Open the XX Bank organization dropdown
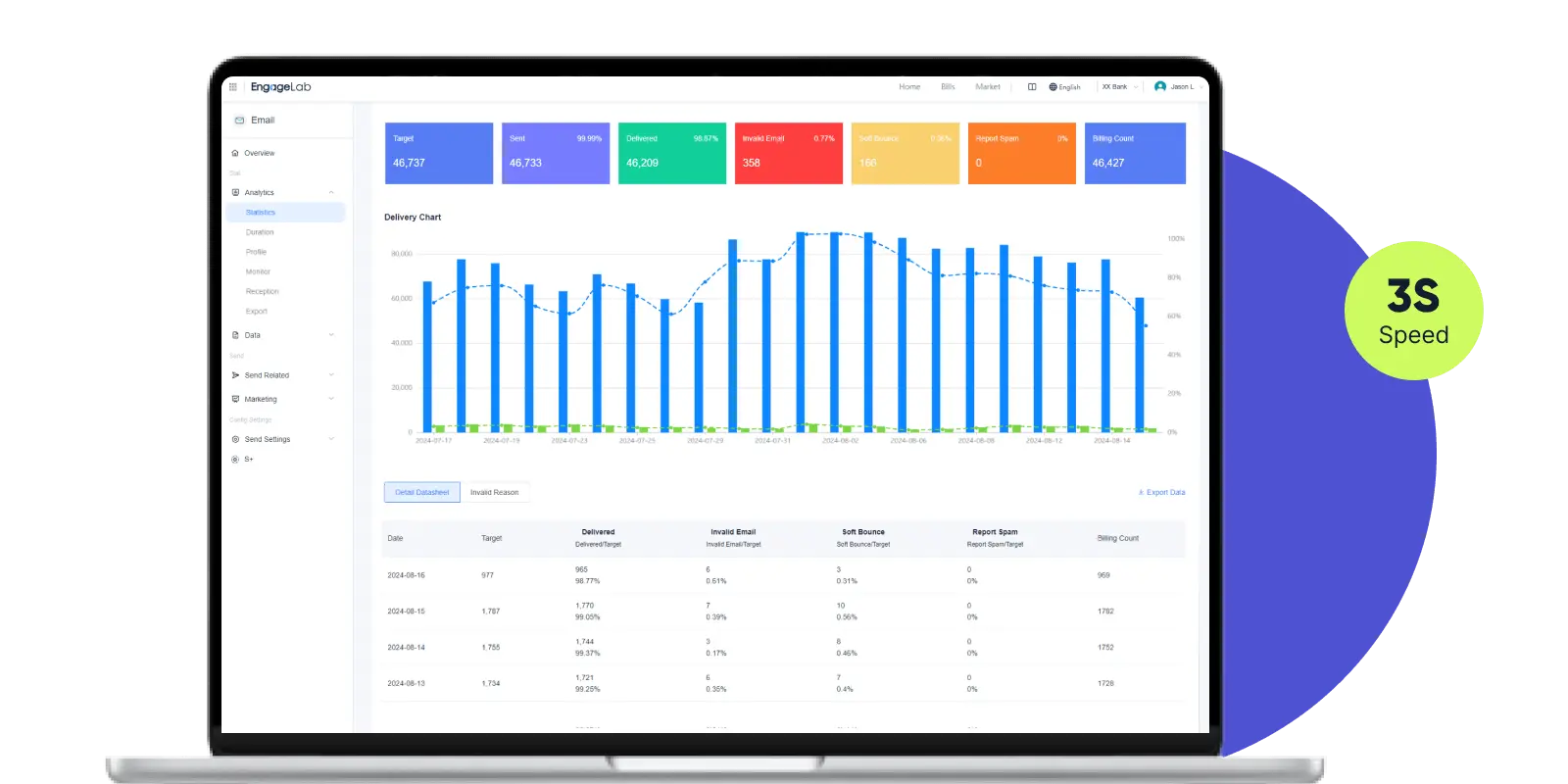 (x=1119, y=87)
